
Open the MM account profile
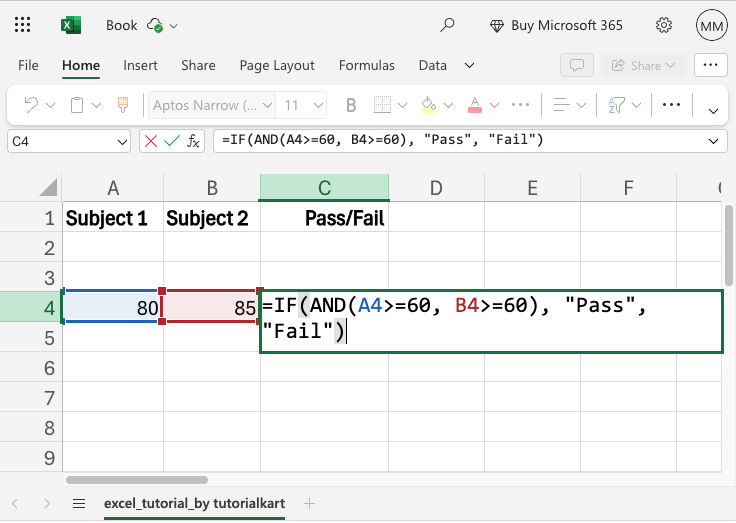(x=711, y=25)
